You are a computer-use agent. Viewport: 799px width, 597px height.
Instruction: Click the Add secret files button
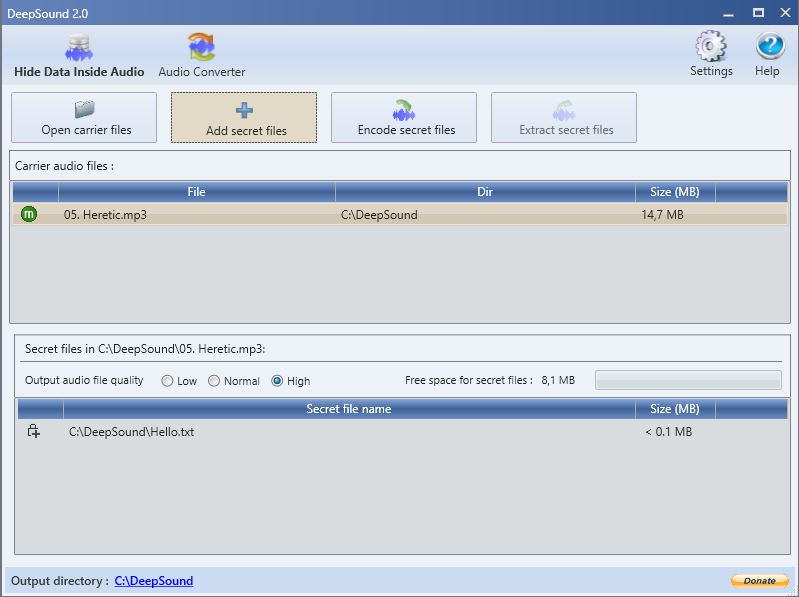tap(245, 117)
